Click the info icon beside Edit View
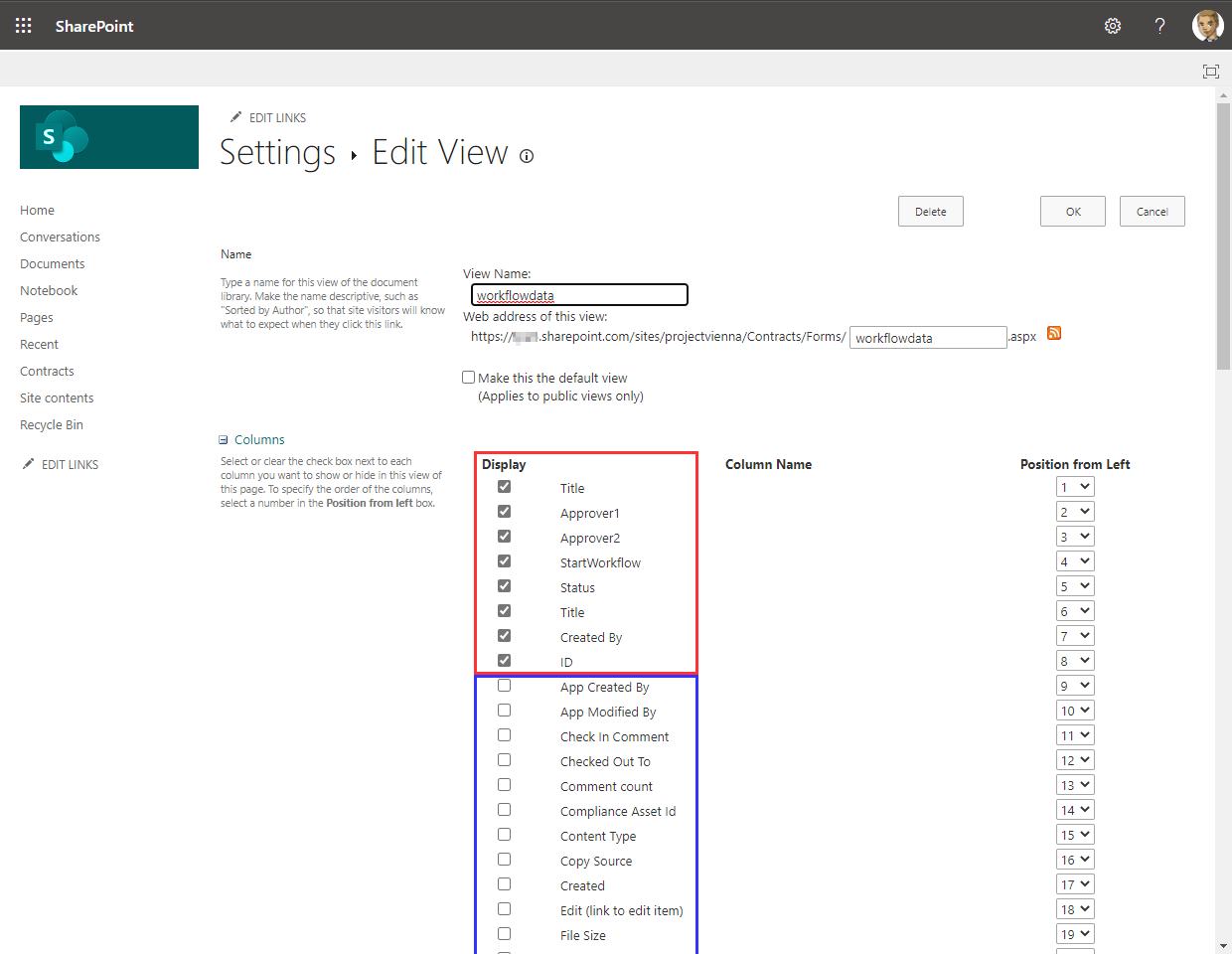1232x954 pixels. pyautogui.click(x=527, y=156)
